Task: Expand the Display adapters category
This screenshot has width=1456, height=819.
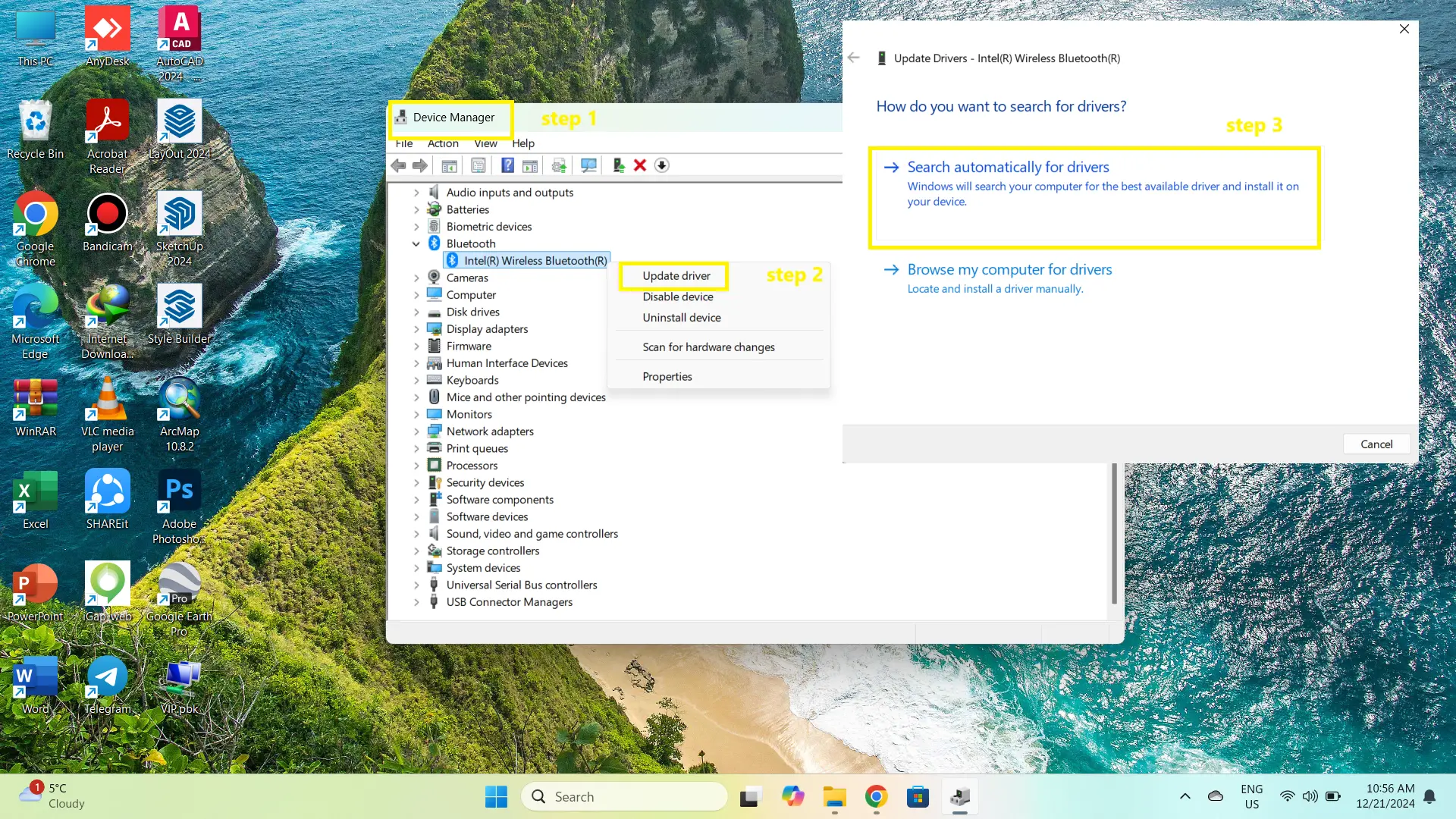Action: click(416, 329)
